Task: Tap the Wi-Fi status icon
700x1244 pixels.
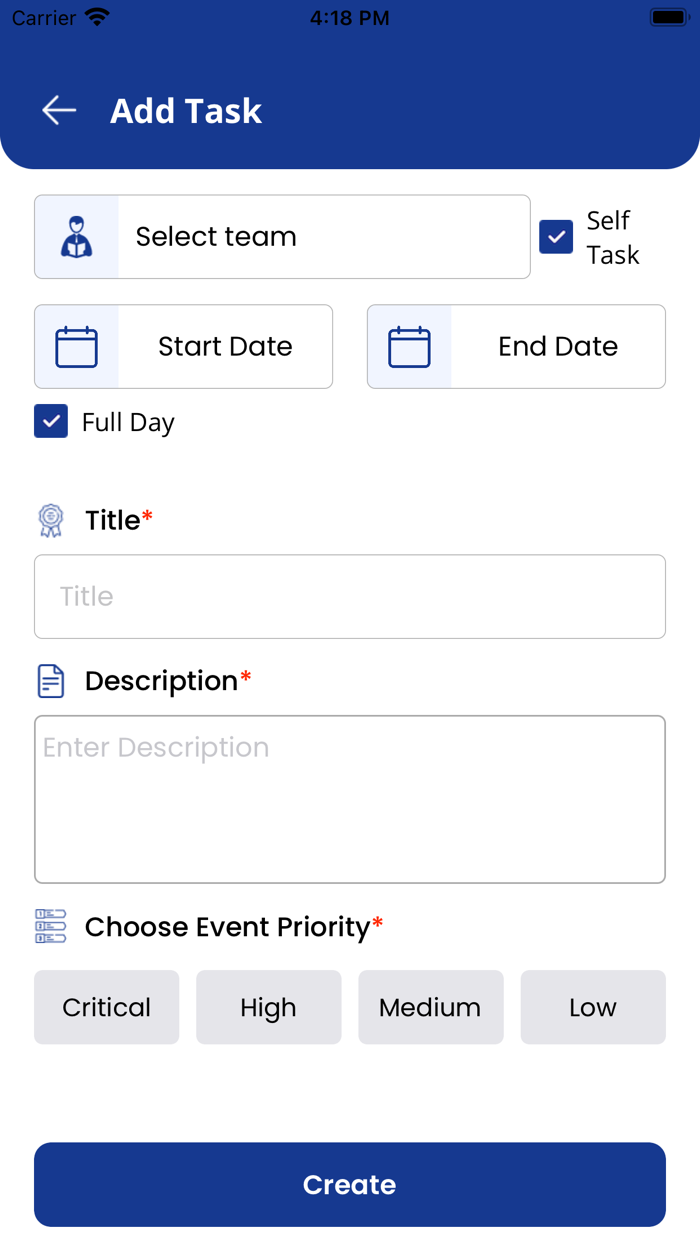Action: [97, 18]
